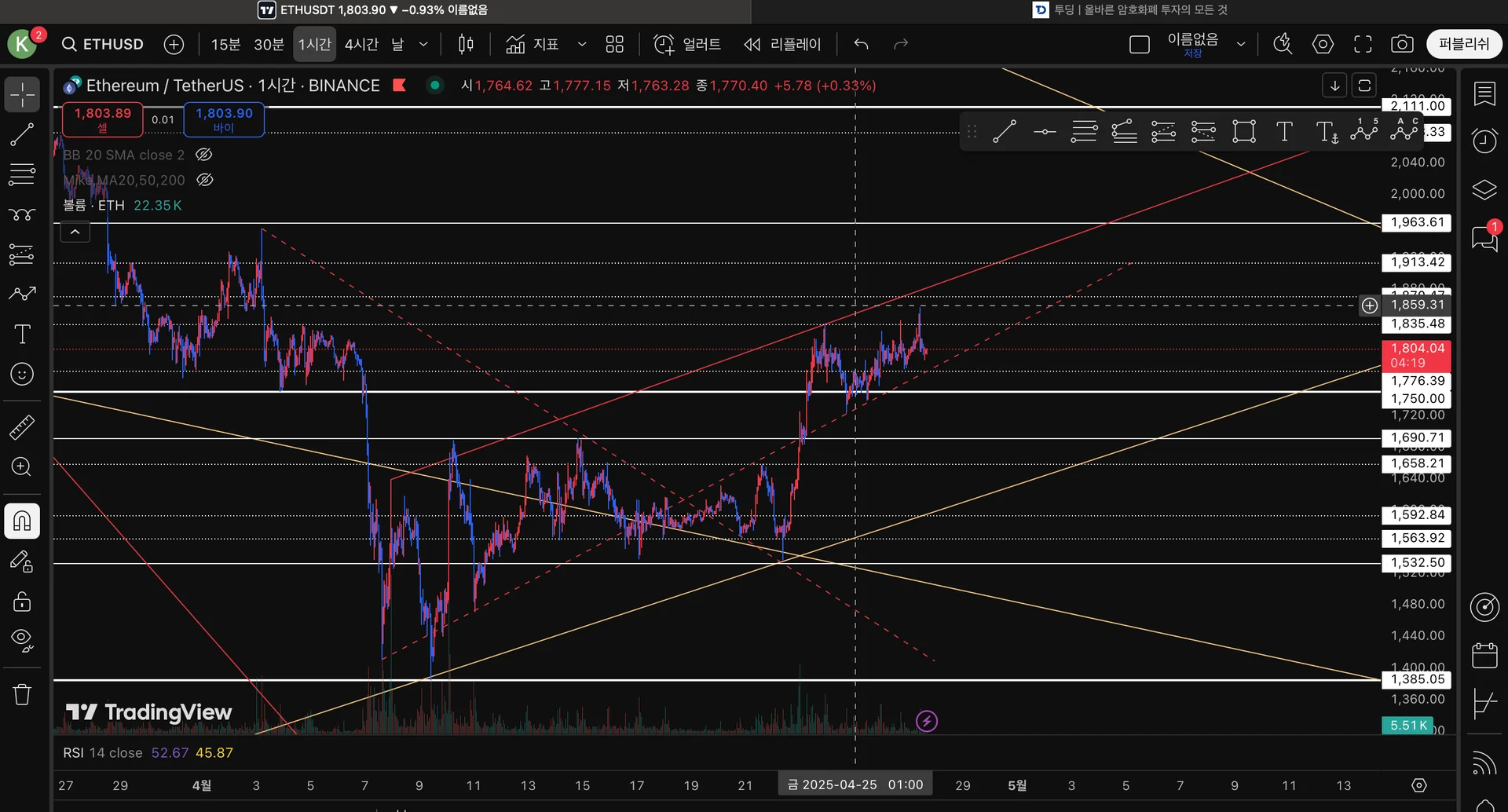Image resolution: width=1508 pixels, height=812 pixels.
Task: Toggle visibility of MikeMA20,50,200 indicator
Action: tap(204, 180)
